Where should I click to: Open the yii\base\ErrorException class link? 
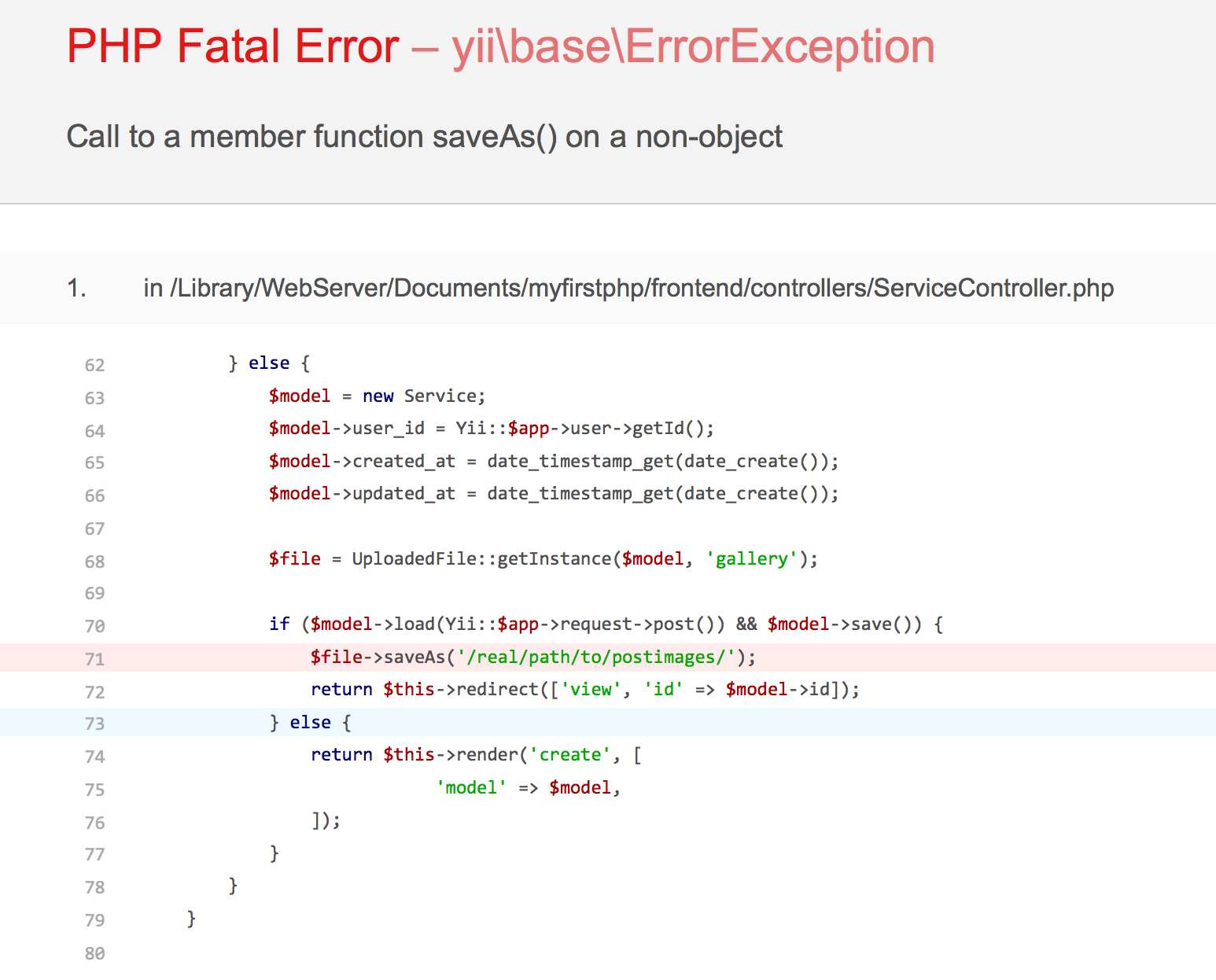(692, 46)
